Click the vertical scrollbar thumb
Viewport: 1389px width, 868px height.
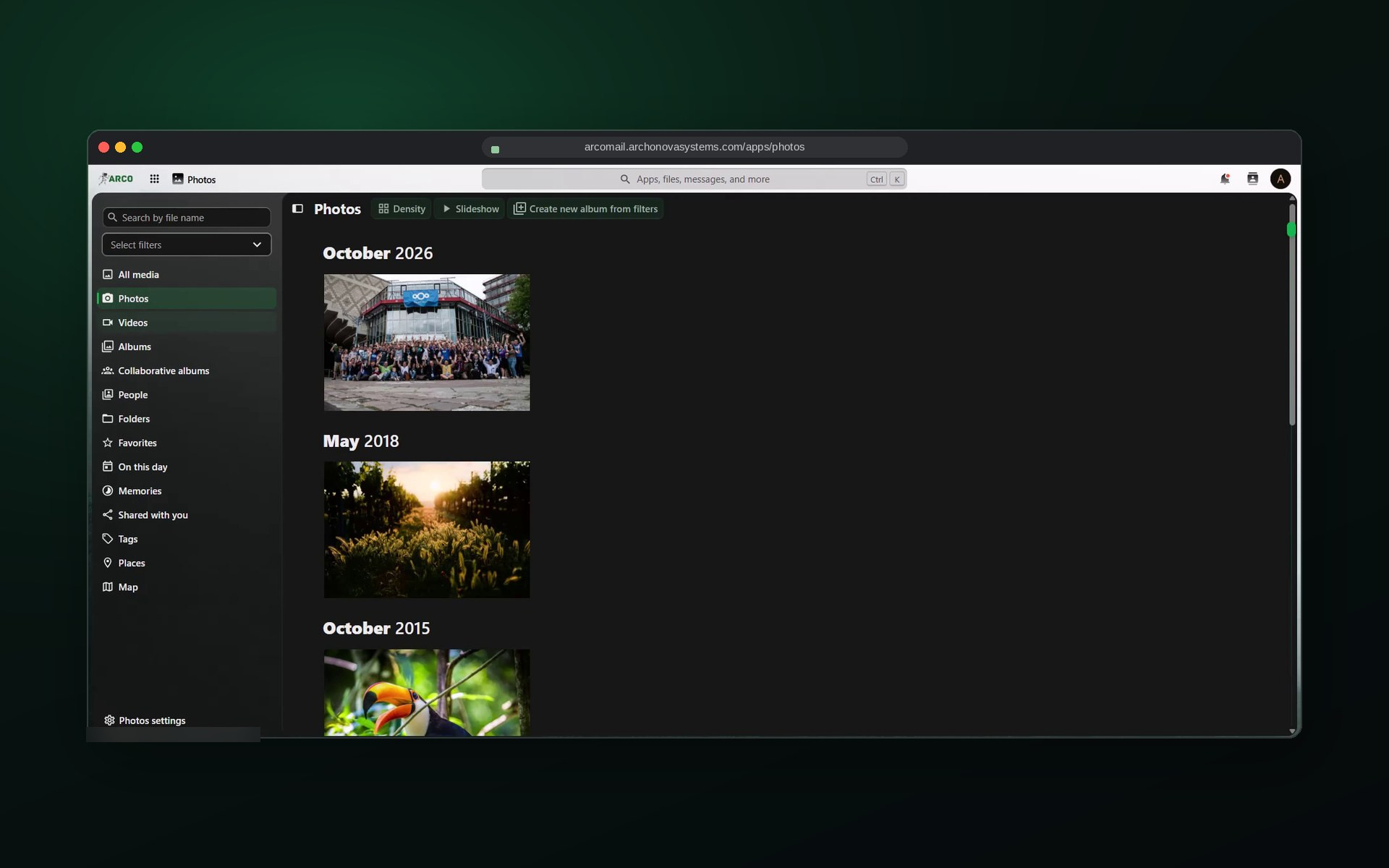tap(1292, 315)
